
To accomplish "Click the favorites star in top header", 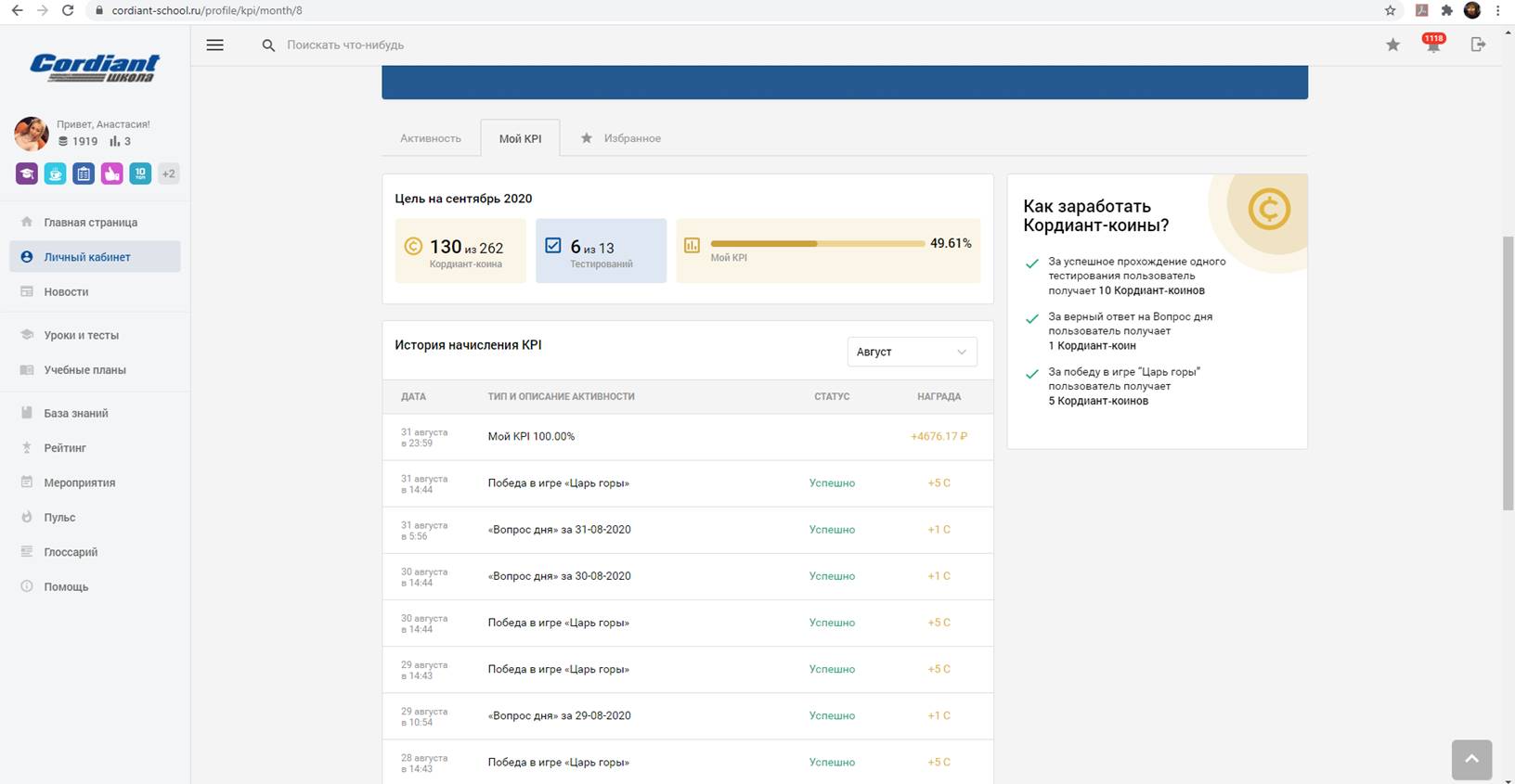I will point(1392,45).
